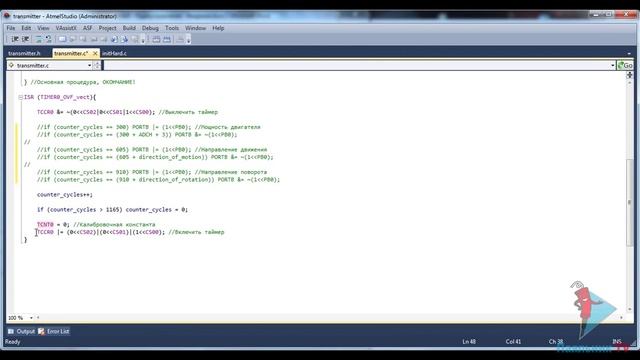Open toolbar options arrow at toolbar end
This screenshot has height=360, width=640.
coord(188,40)
